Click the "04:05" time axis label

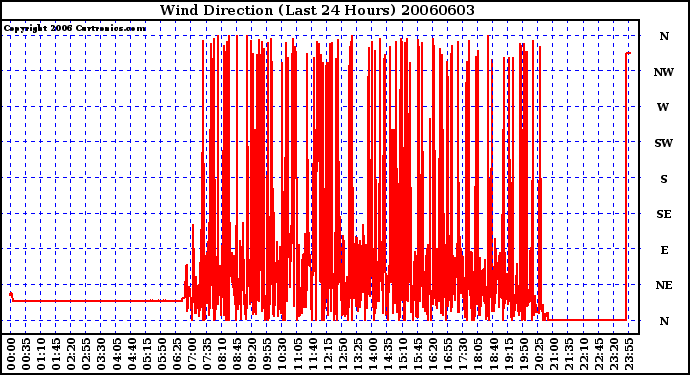tap(117, 354)
